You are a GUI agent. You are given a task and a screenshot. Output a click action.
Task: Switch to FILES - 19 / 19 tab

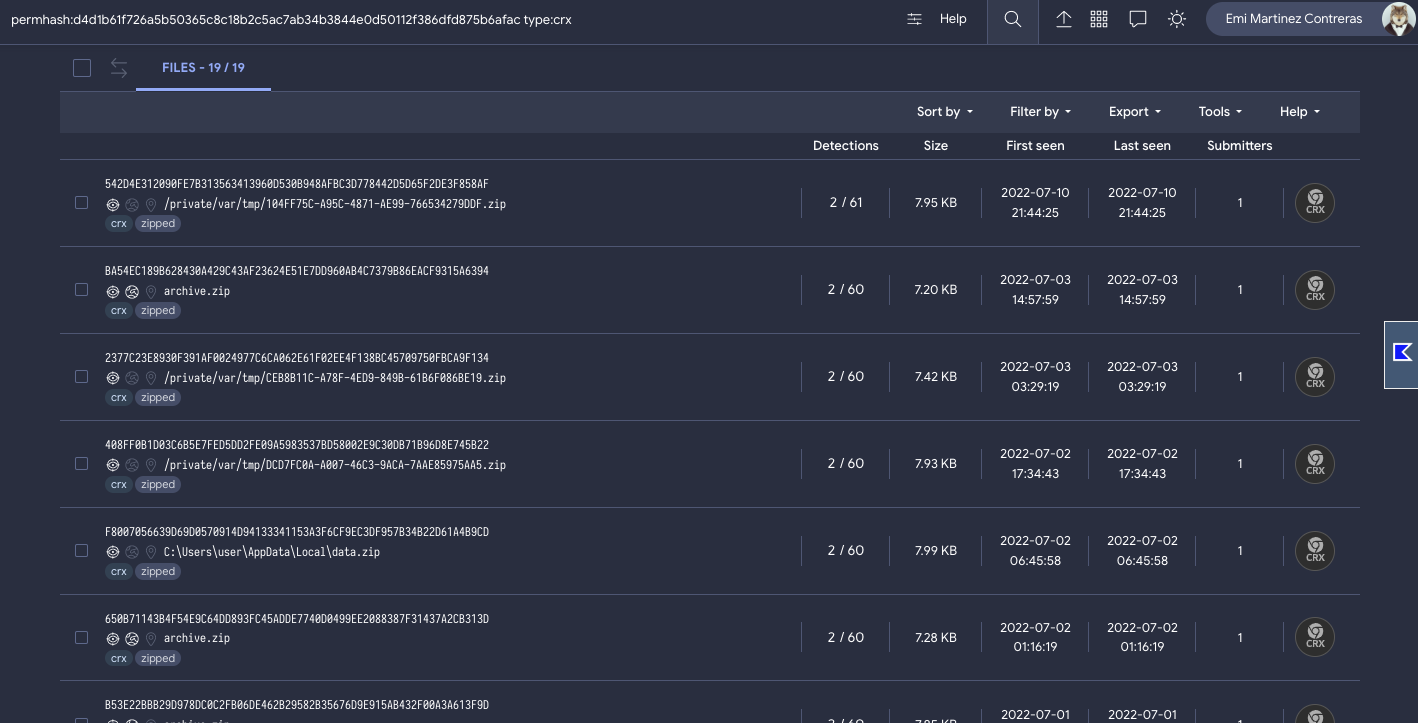point(203,68)
